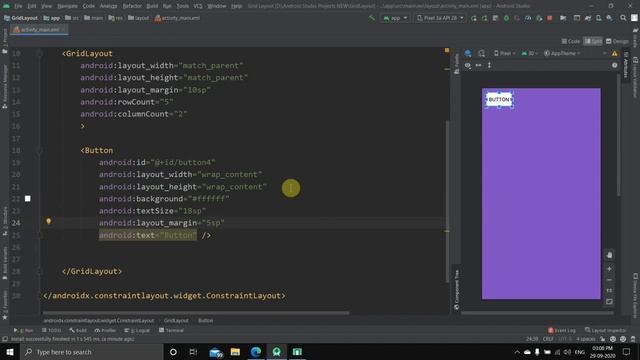Click the design help question icon
The width and height of the screenshot is (640, 360).
coord(615,65)
